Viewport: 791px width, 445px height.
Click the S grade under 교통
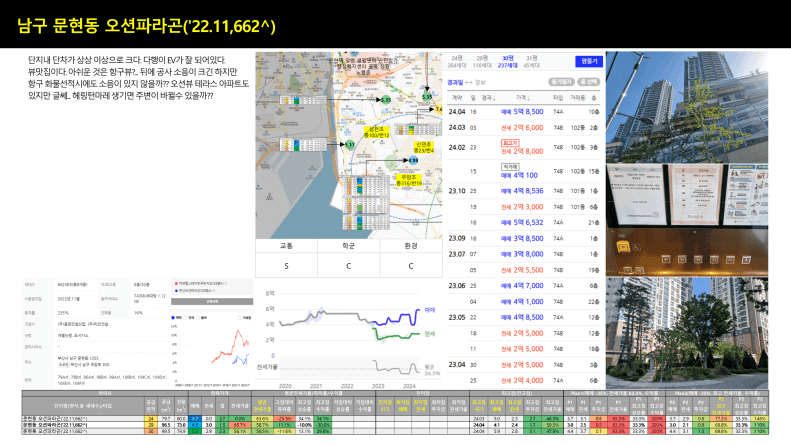click(x=287, y=265)
